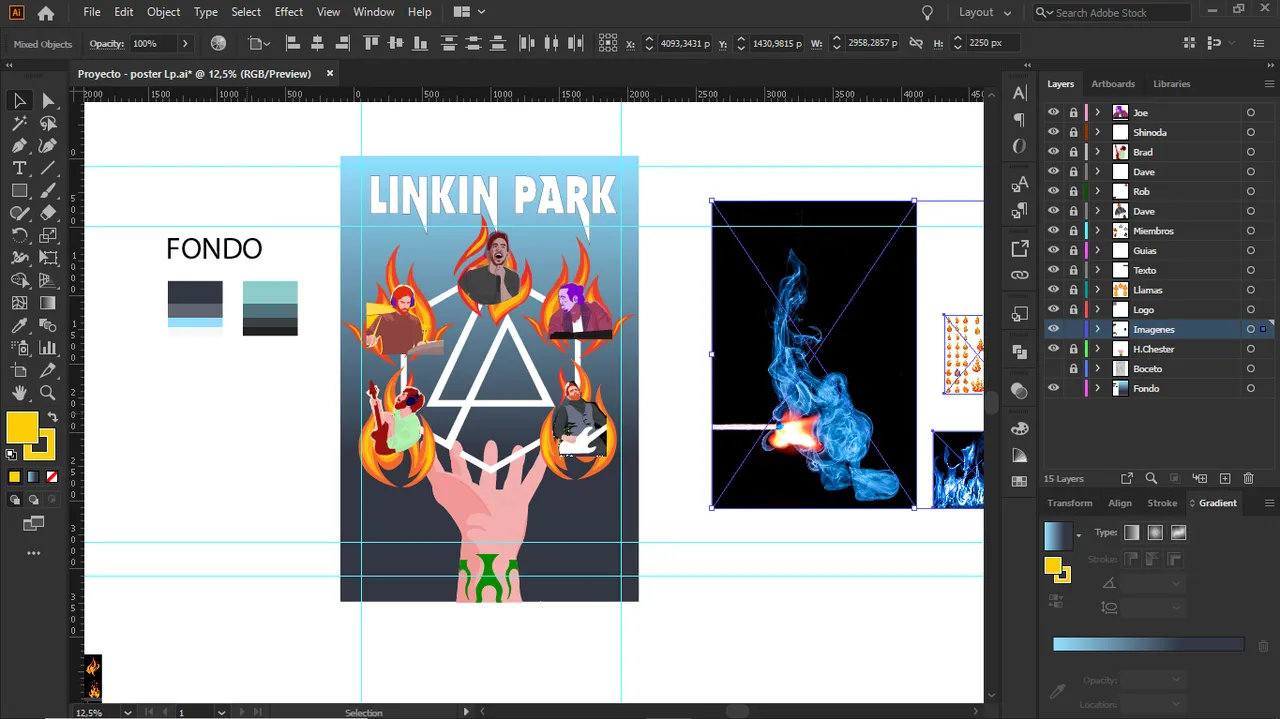Toggle visibility of Fondo layer
Viewport: 1280px width, 719px height.
tap(1053, 388)
